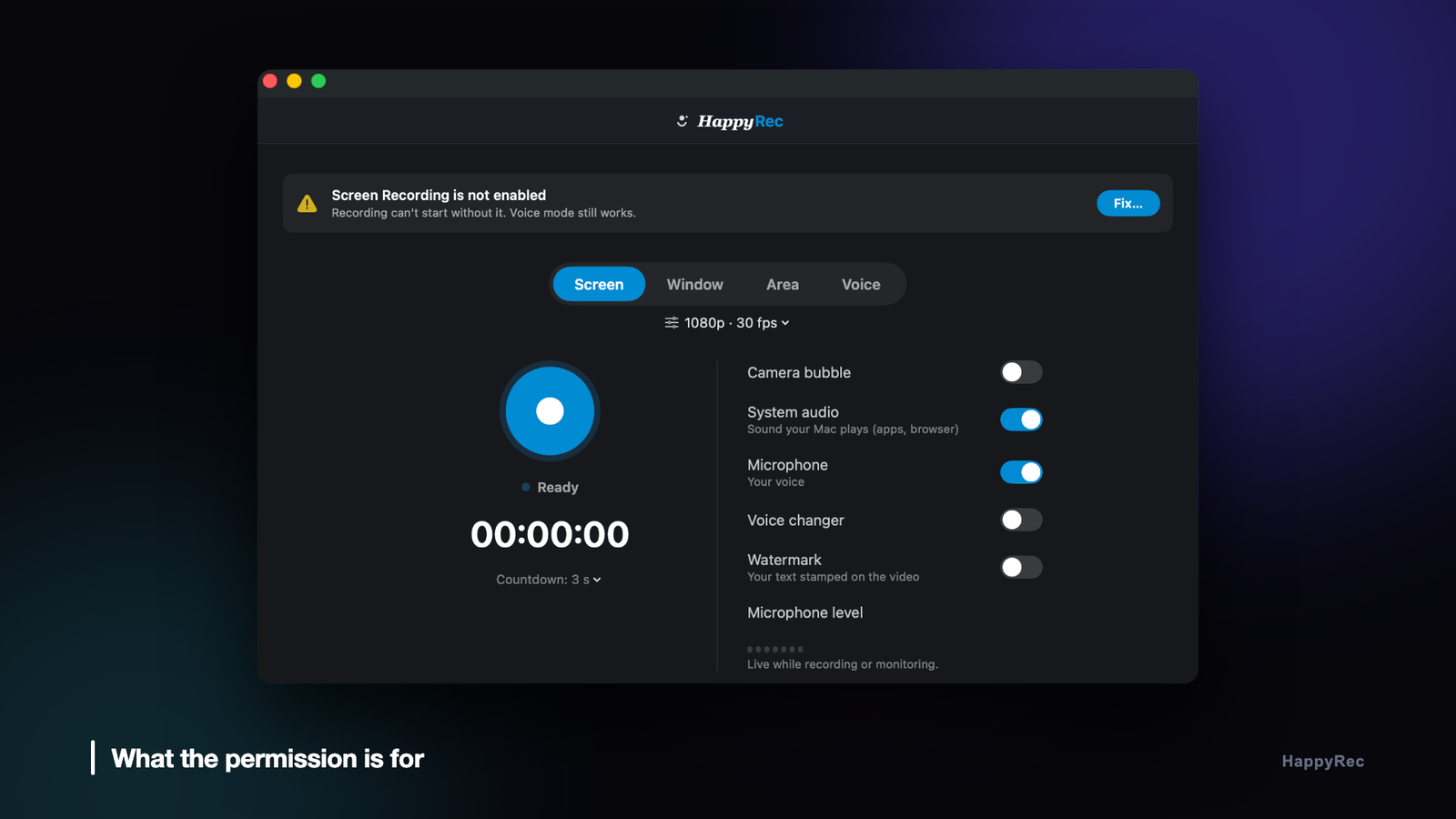1456x819 pixels.
Task: Turn off the Microphone toggle
Action: point(1021,472)
